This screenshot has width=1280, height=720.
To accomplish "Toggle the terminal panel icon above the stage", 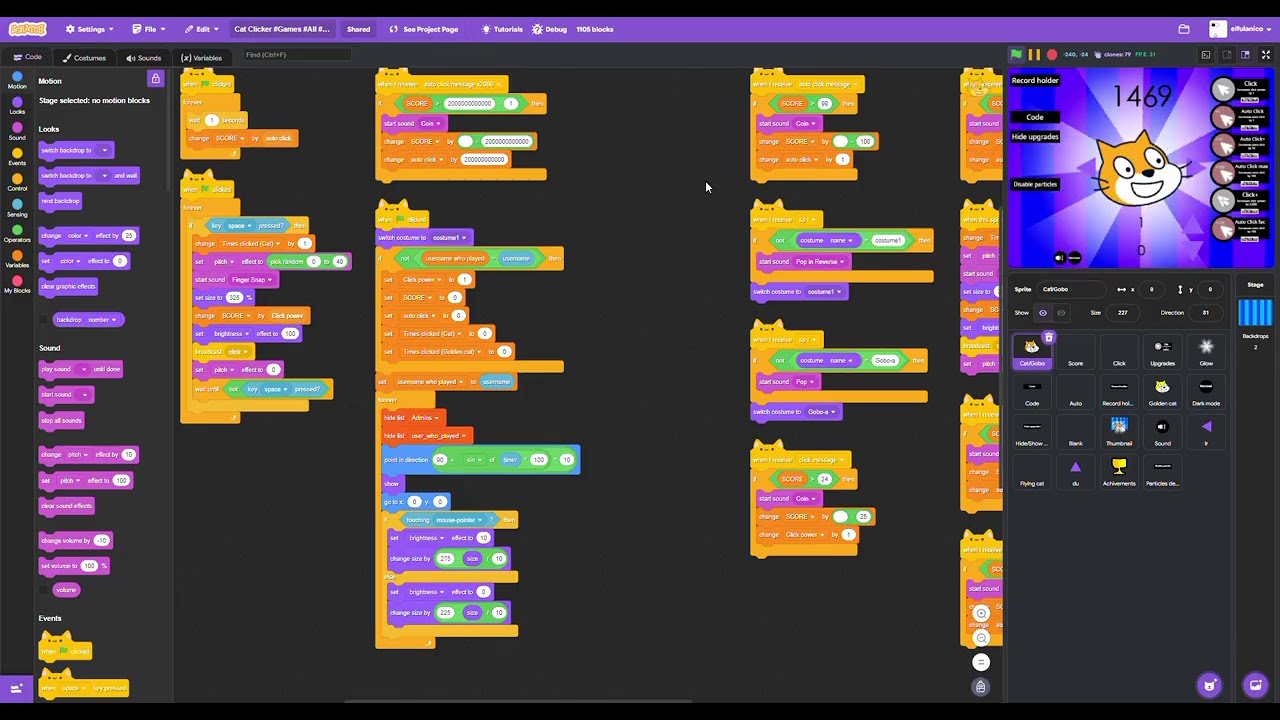I will pos(1206,54).
